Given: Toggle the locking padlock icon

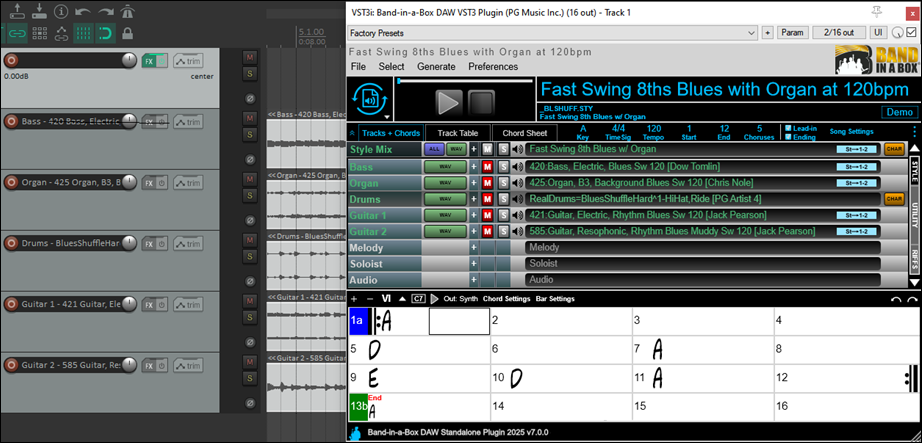Looking at the screenshot, I should pos(127,34).
